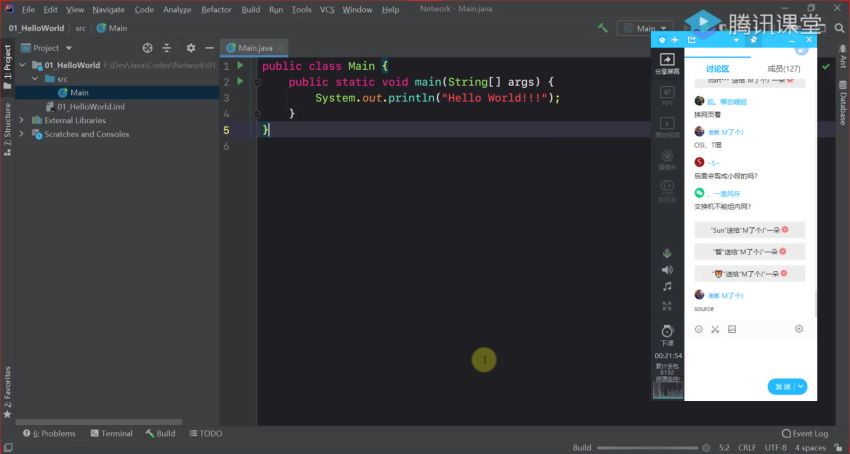
Task: Click the Build progress bar in status bar
Action: click(x=648, y=447)
